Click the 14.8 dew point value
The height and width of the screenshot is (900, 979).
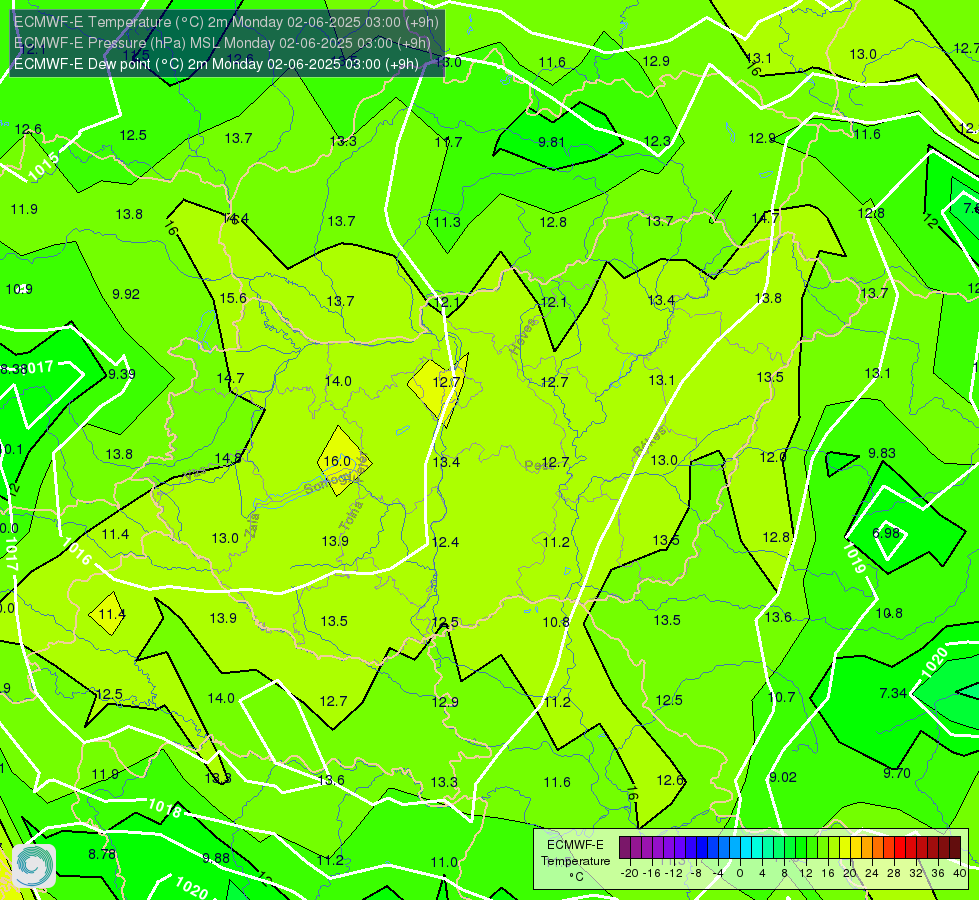[228, 458]
